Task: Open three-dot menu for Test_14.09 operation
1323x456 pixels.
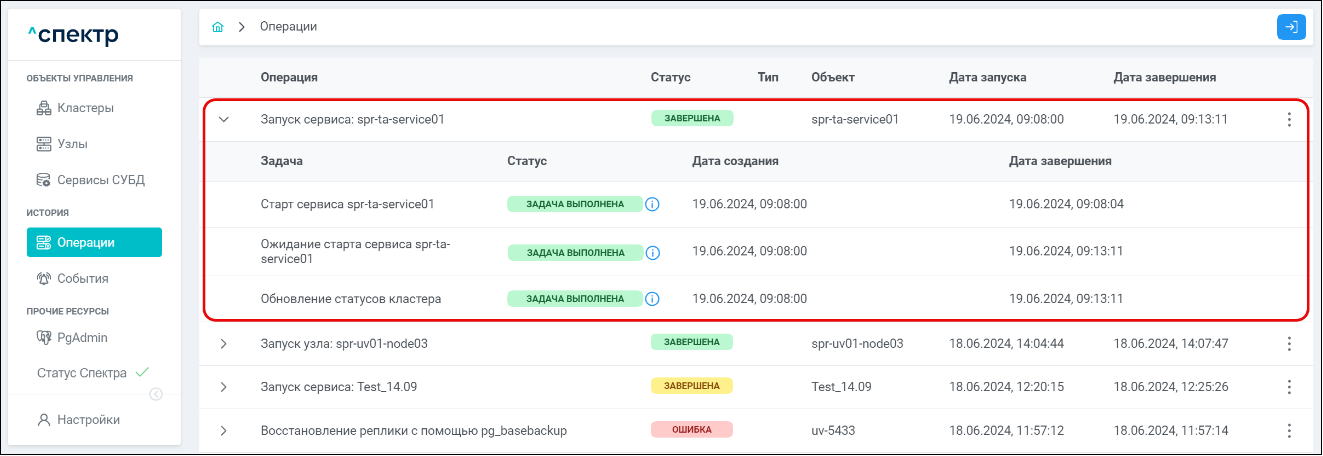Action: (1289, 387)
